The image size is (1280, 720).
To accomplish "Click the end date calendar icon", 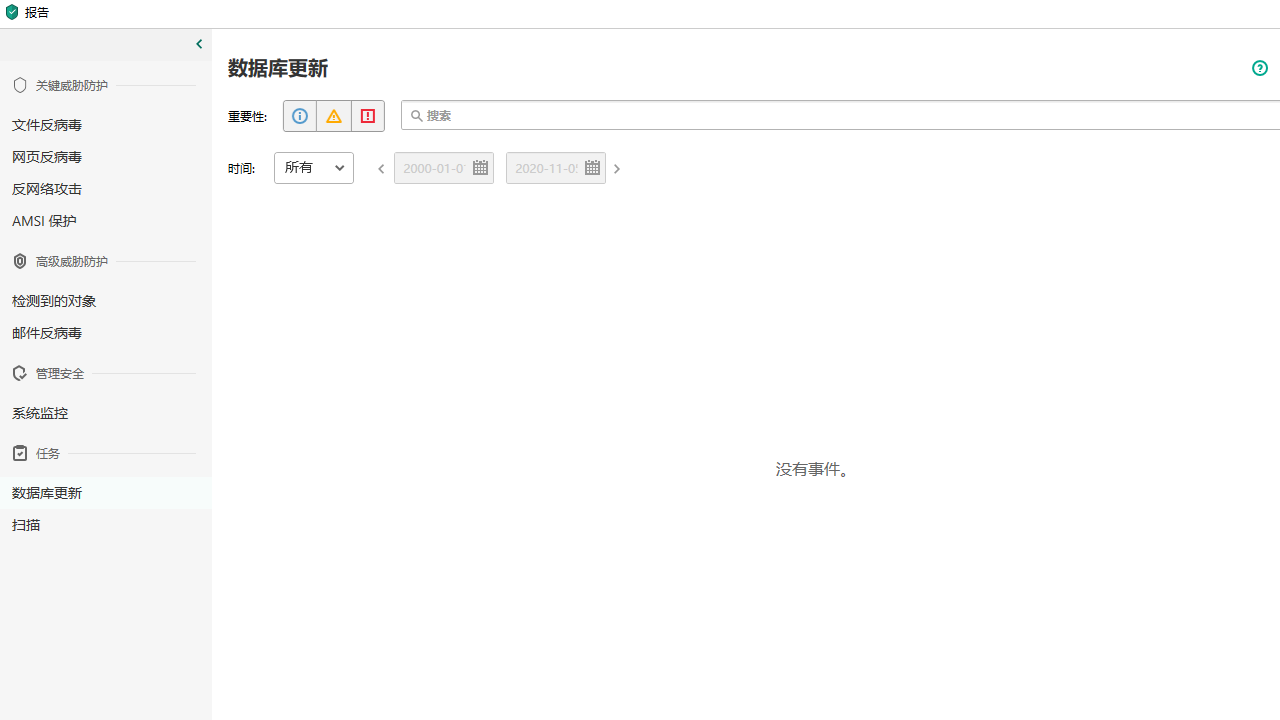I will (x=591, y=167).
